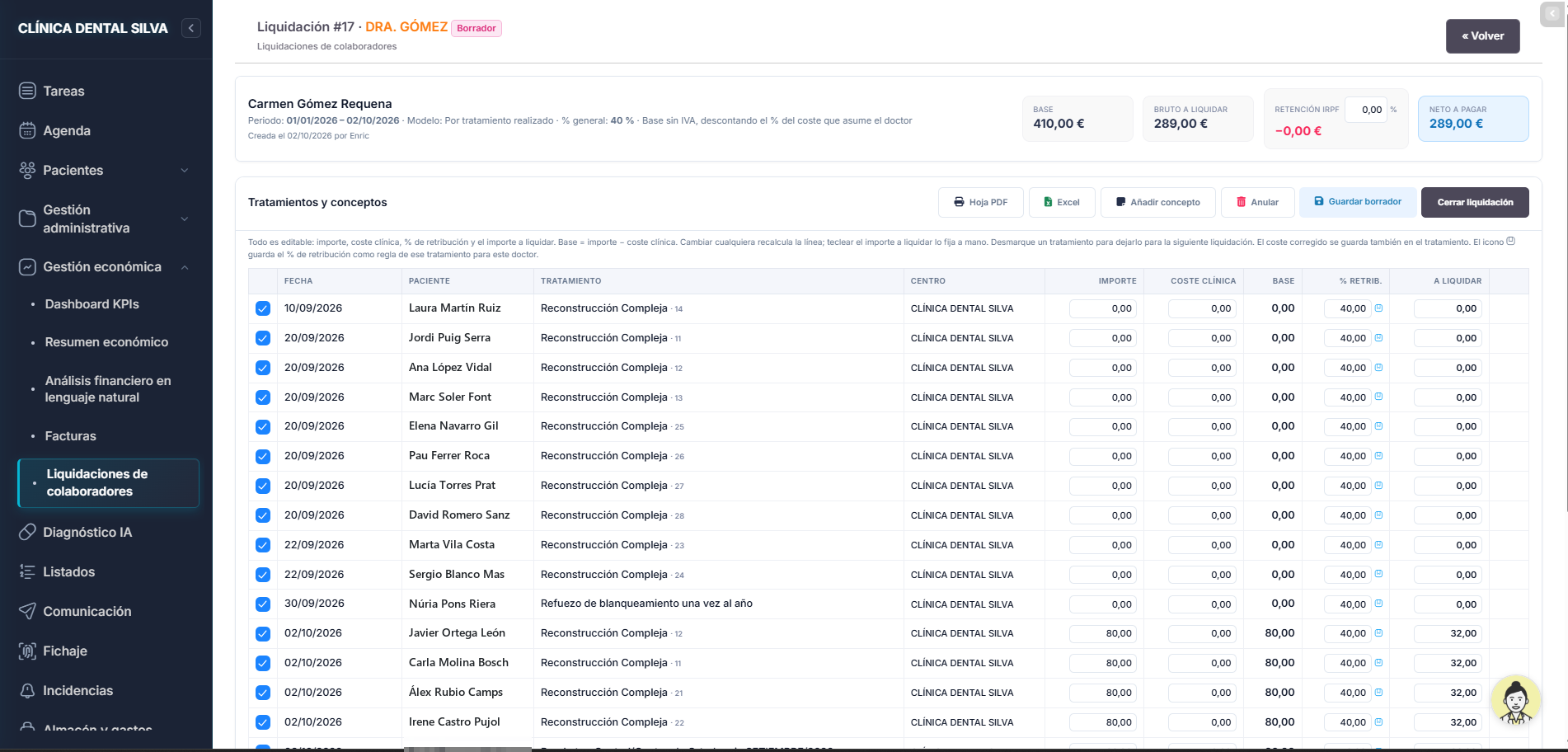
Task: Open the Agenda calendar icon
Action: (x=27, y=130)
